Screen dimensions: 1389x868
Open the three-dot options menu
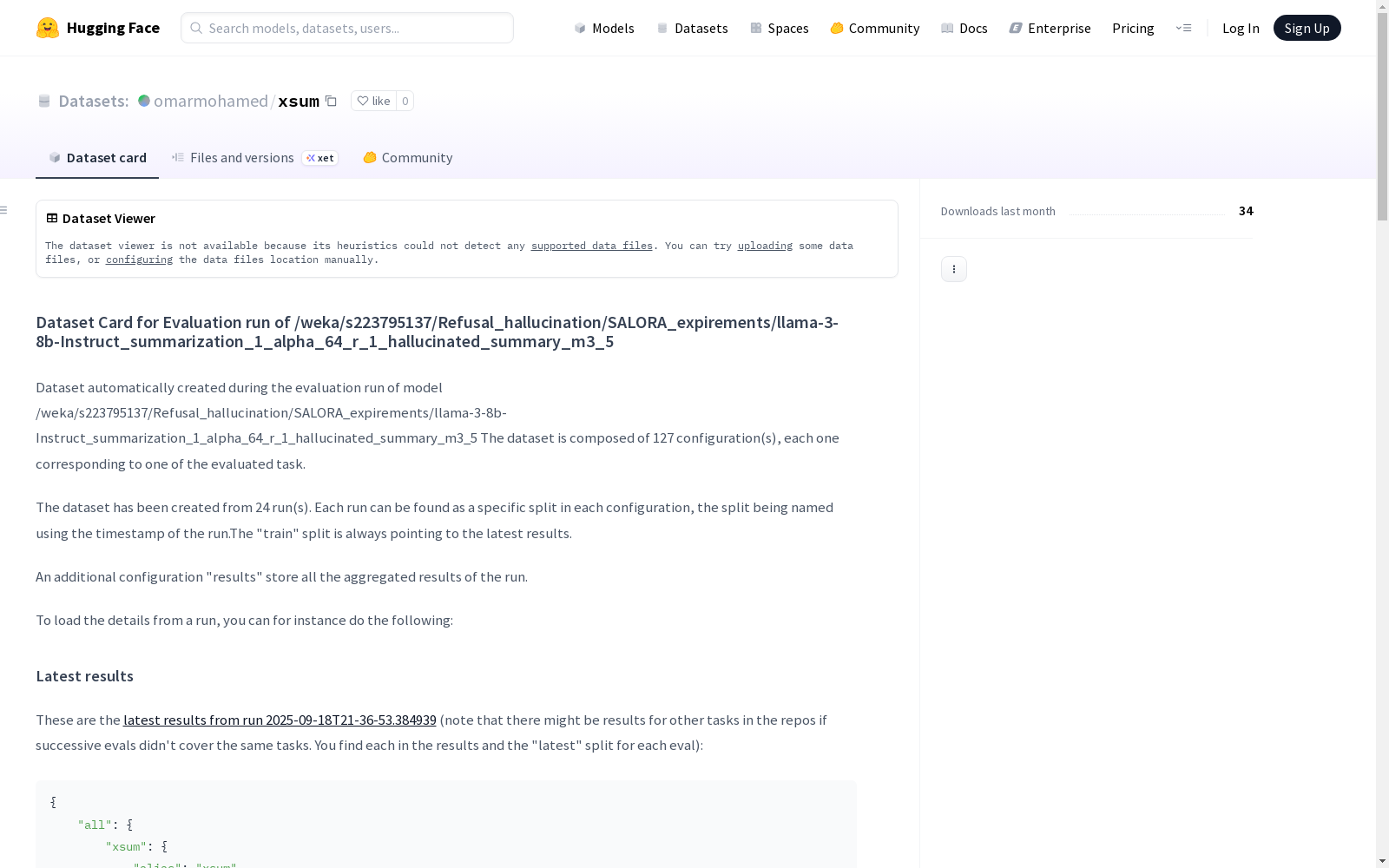(x=954, y=269)
